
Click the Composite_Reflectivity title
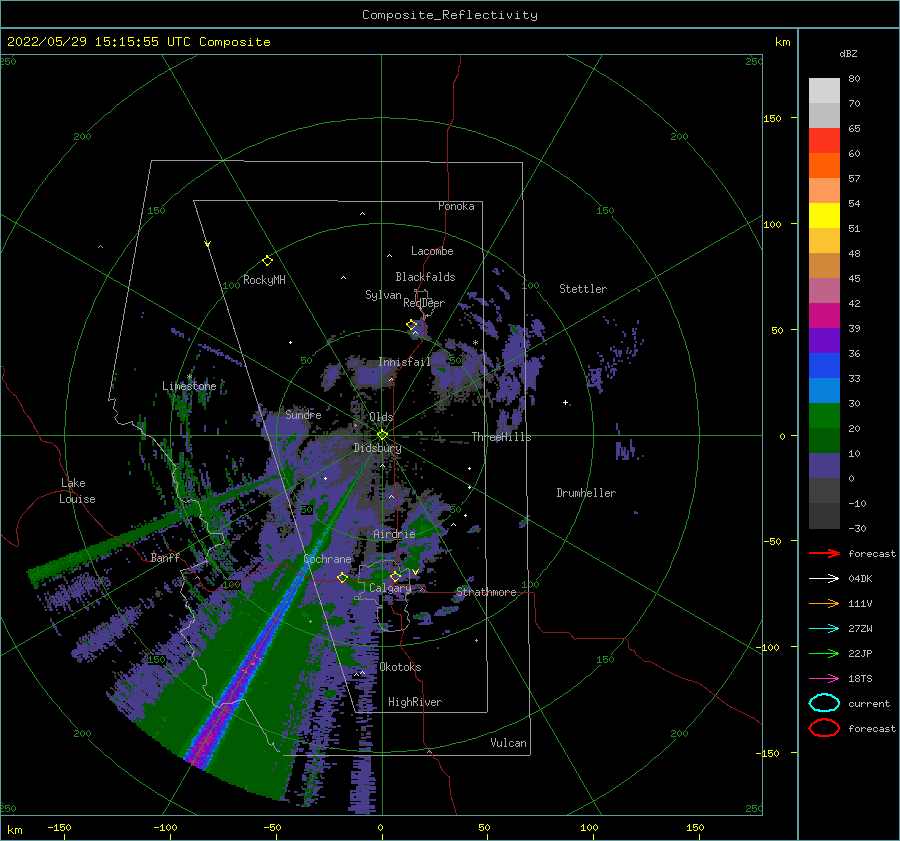[450, 15]
